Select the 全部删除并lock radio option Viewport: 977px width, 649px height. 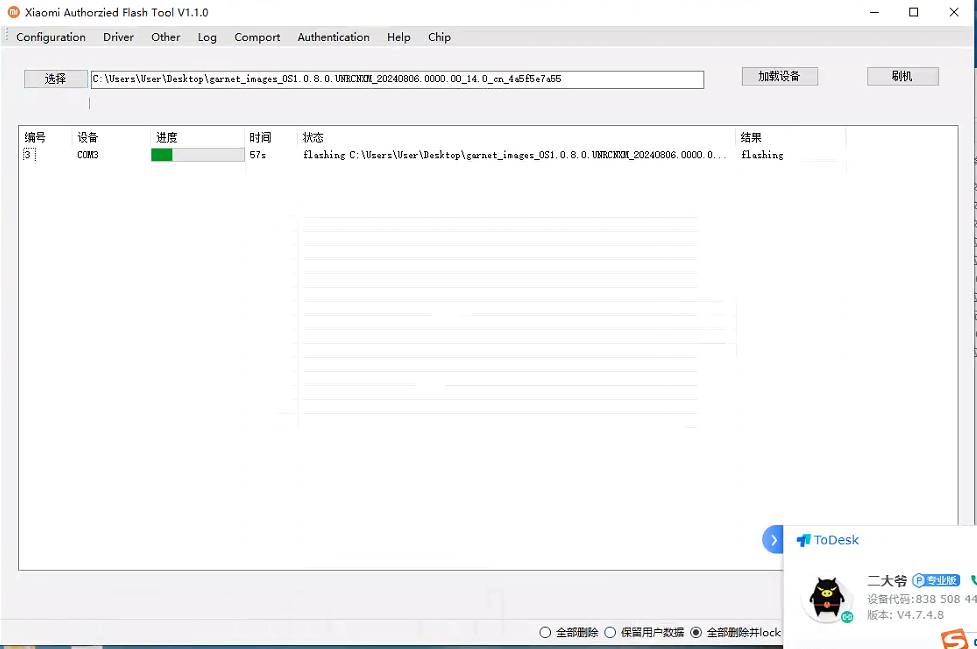point(696,633)
